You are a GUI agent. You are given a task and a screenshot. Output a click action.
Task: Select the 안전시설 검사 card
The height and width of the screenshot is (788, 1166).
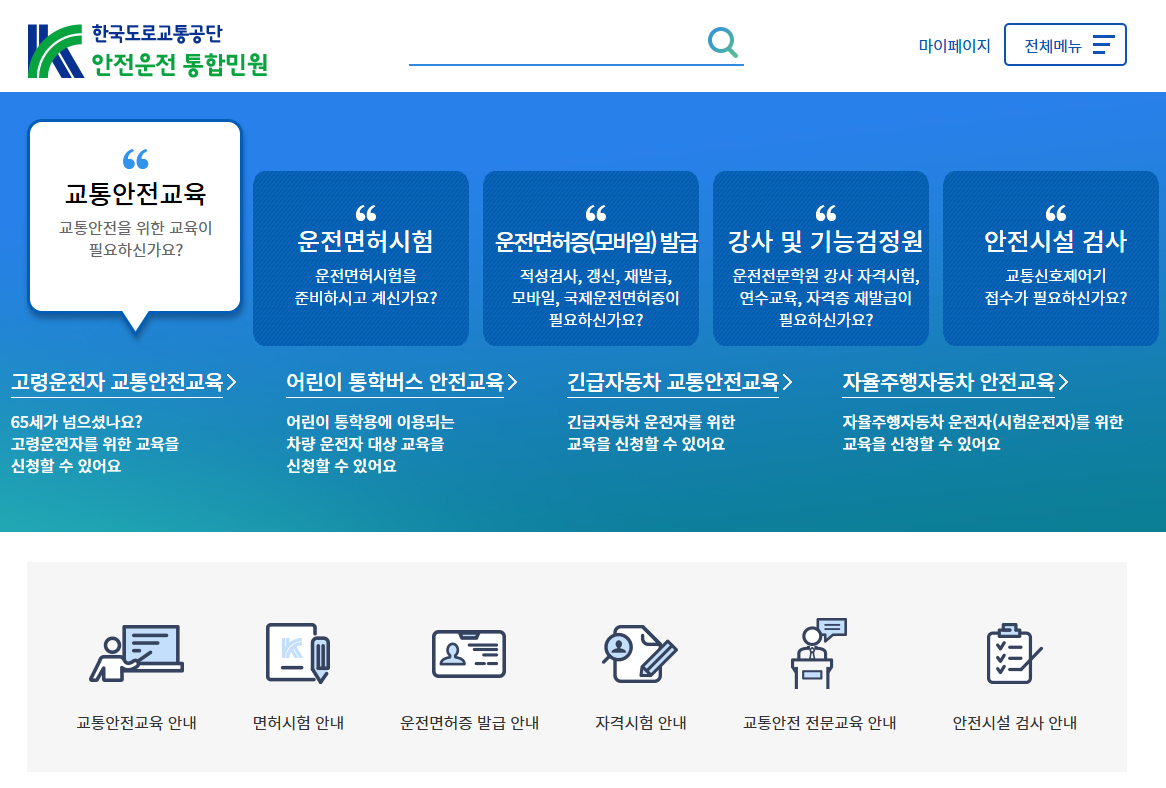click(1051, 258)
